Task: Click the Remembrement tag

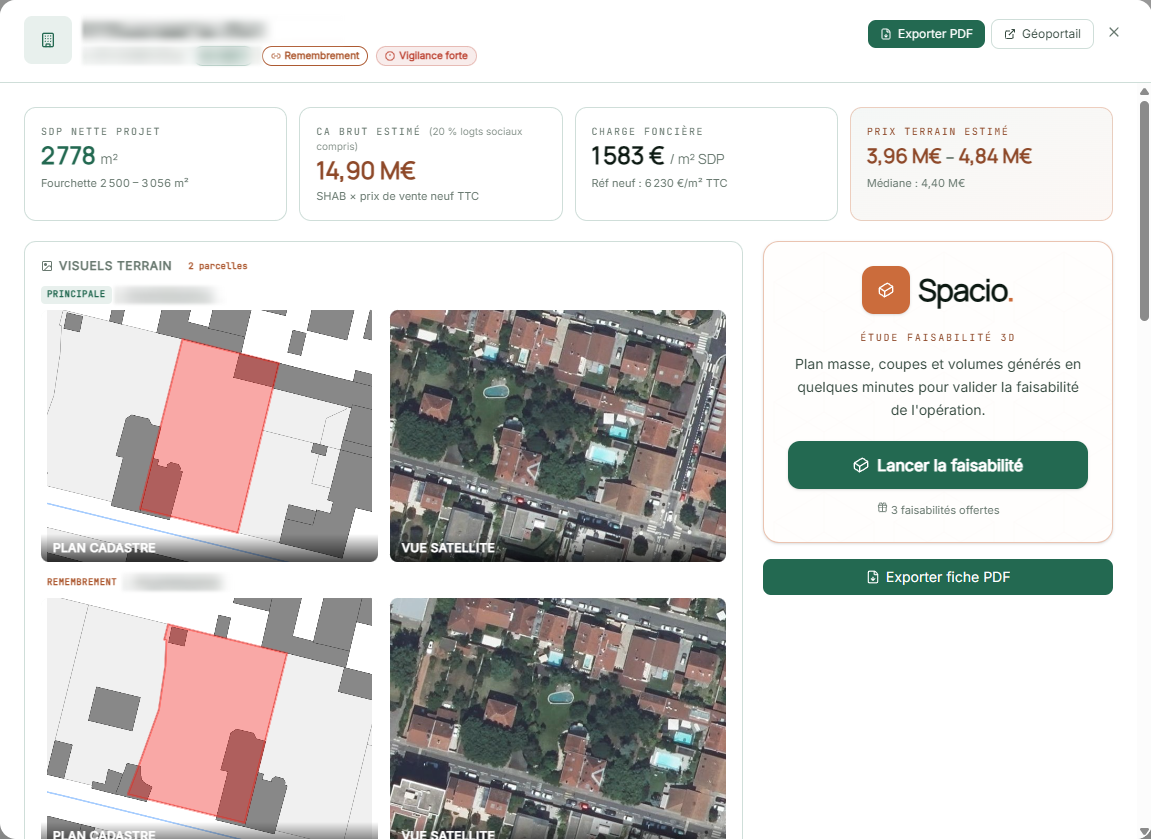Action: [315, 56]
